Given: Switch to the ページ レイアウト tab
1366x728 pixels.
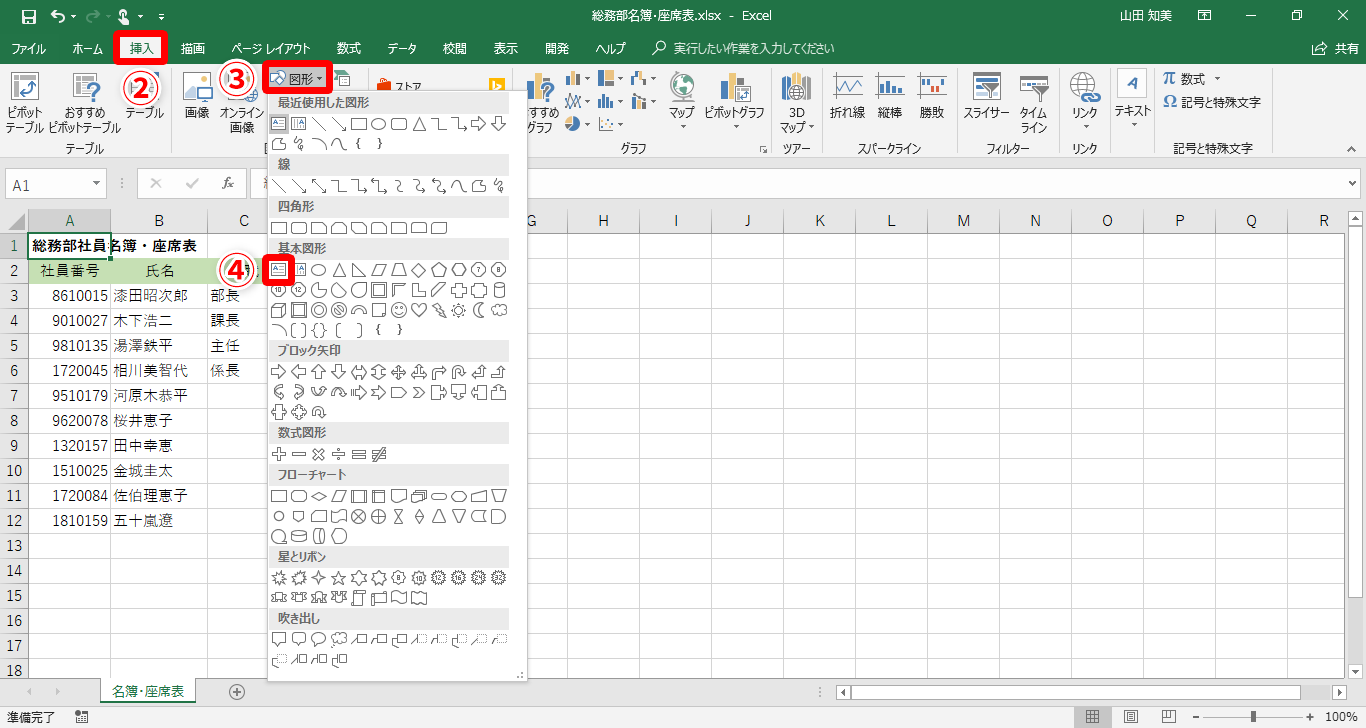Looking at the screenshot, I should [x=271, y=48].
